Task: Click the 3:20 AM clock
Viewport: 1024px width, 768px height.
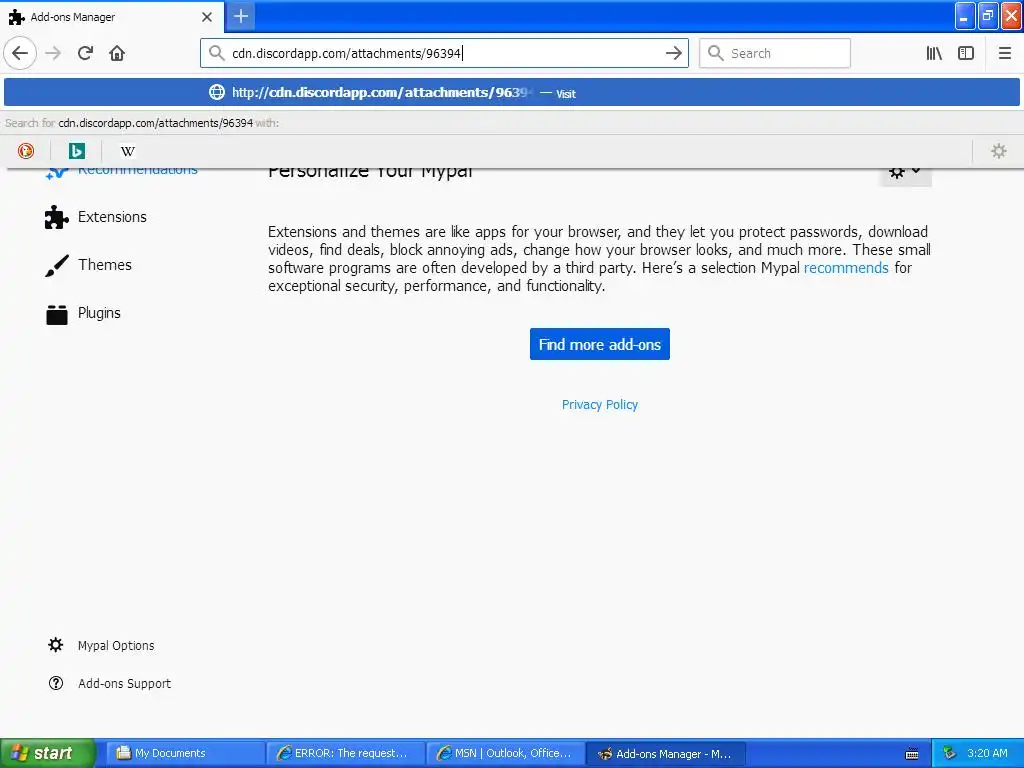Action: [x=987, y=753]
